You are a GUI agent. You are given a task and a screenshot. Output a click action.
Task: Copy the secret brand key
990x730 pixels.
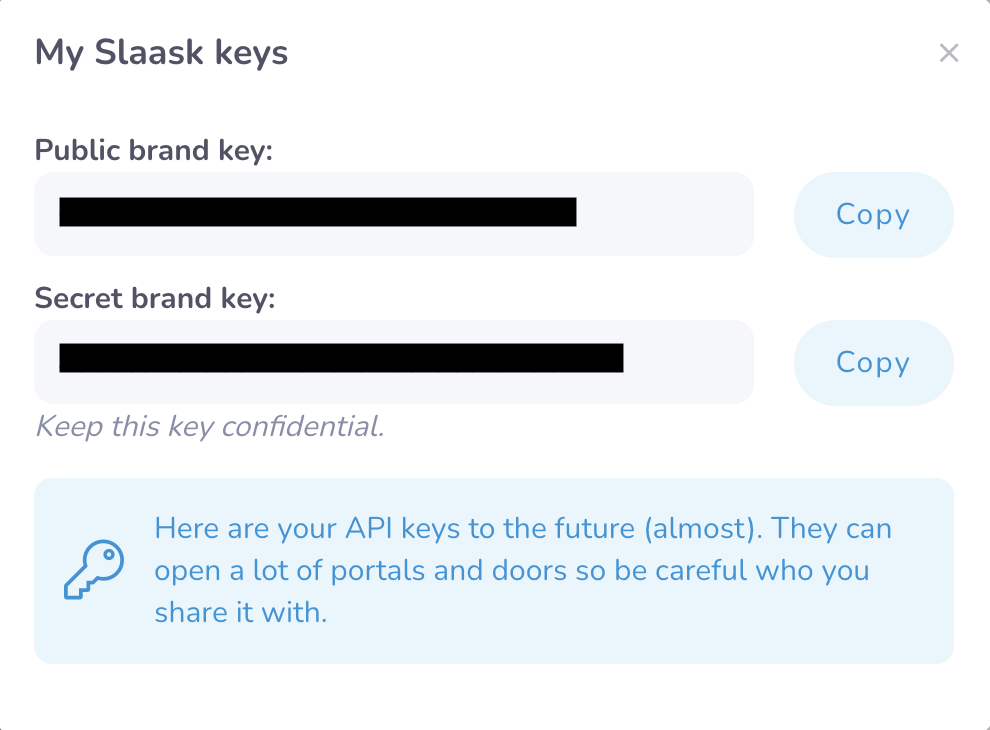tap(873, 362)
